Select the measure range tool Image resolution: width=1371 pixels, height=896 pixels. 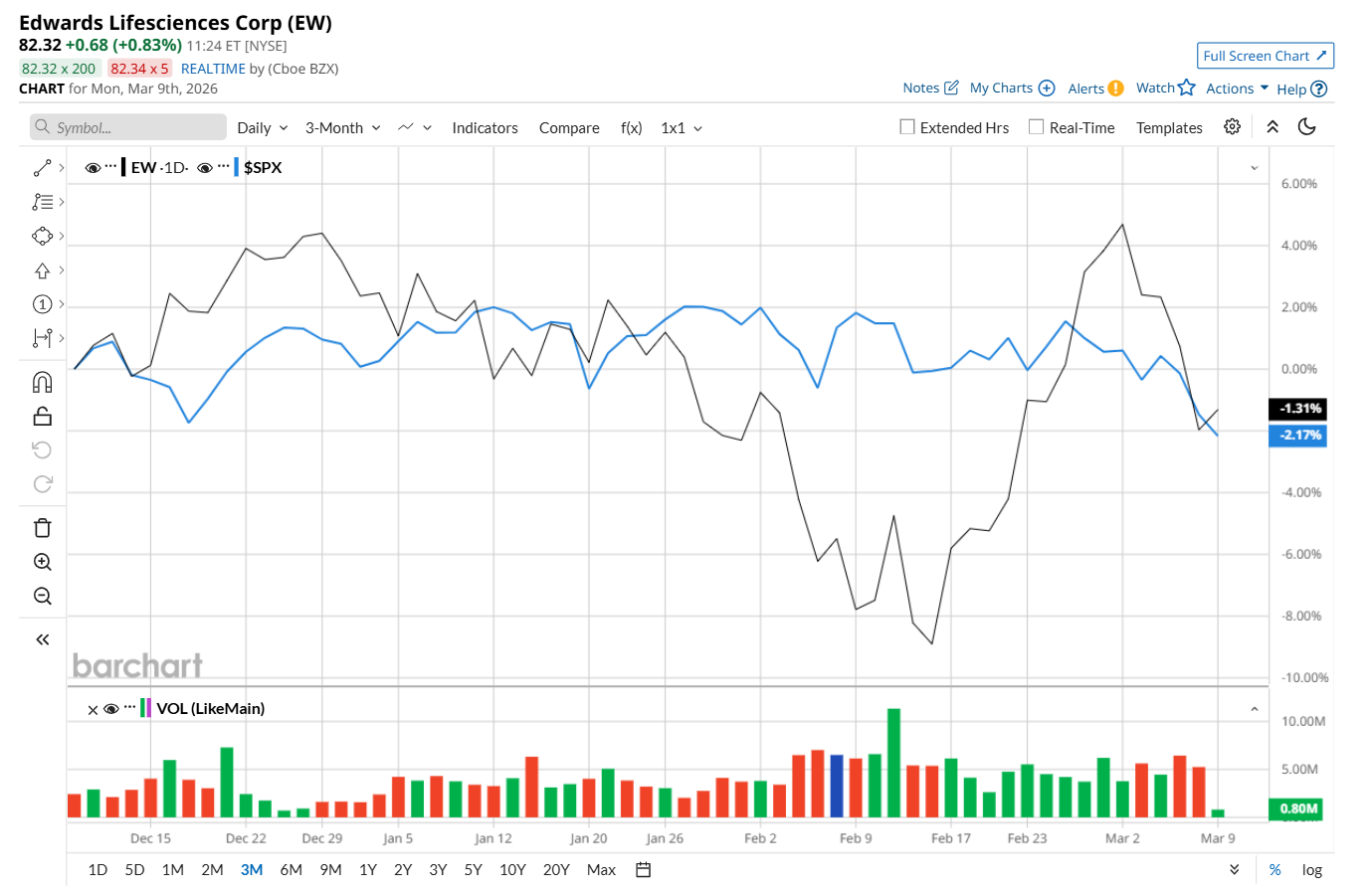[x=42, y=338]
